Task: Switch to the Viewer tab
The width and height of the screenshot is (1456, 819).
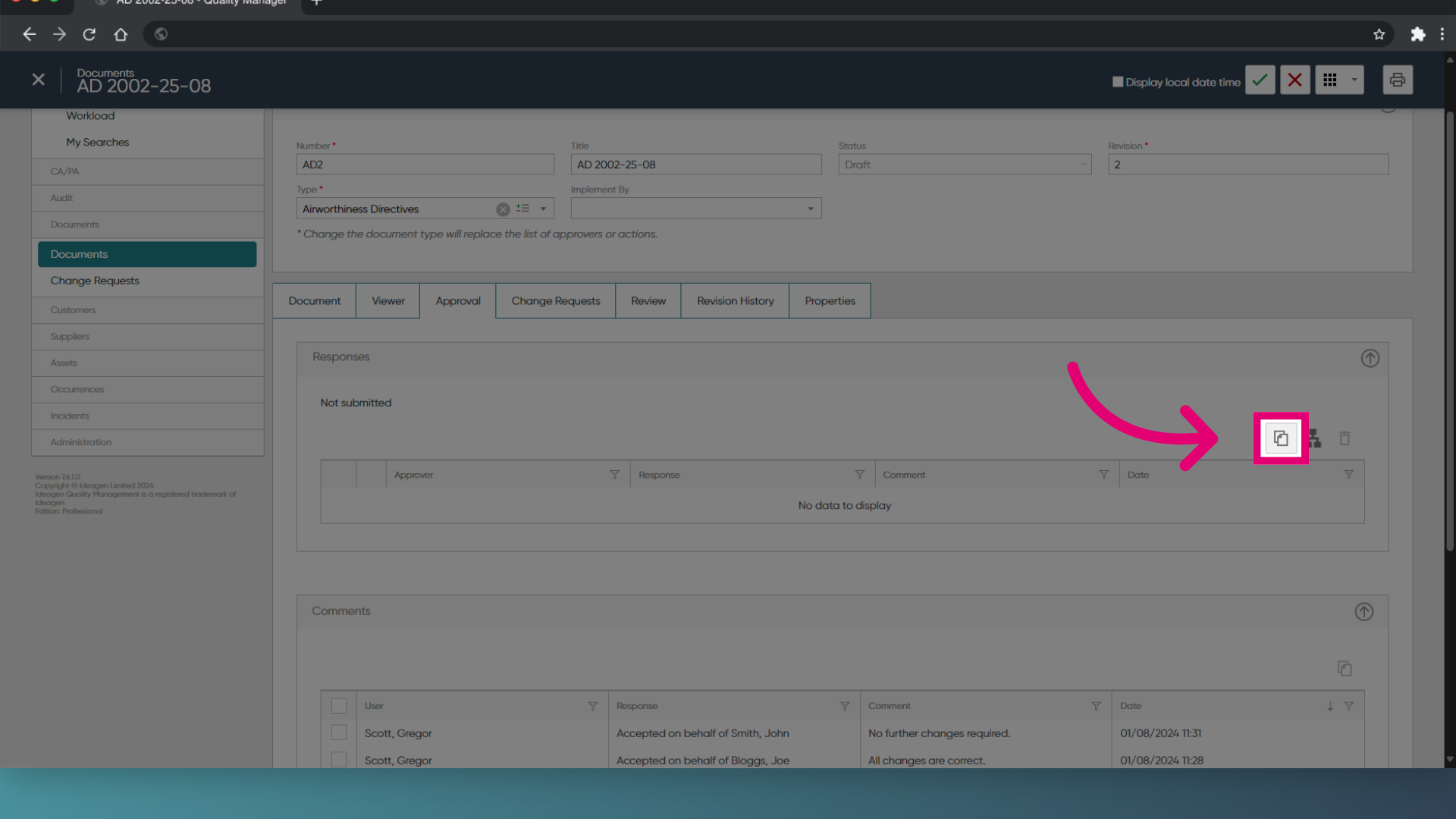Action: tap(388, 301)
